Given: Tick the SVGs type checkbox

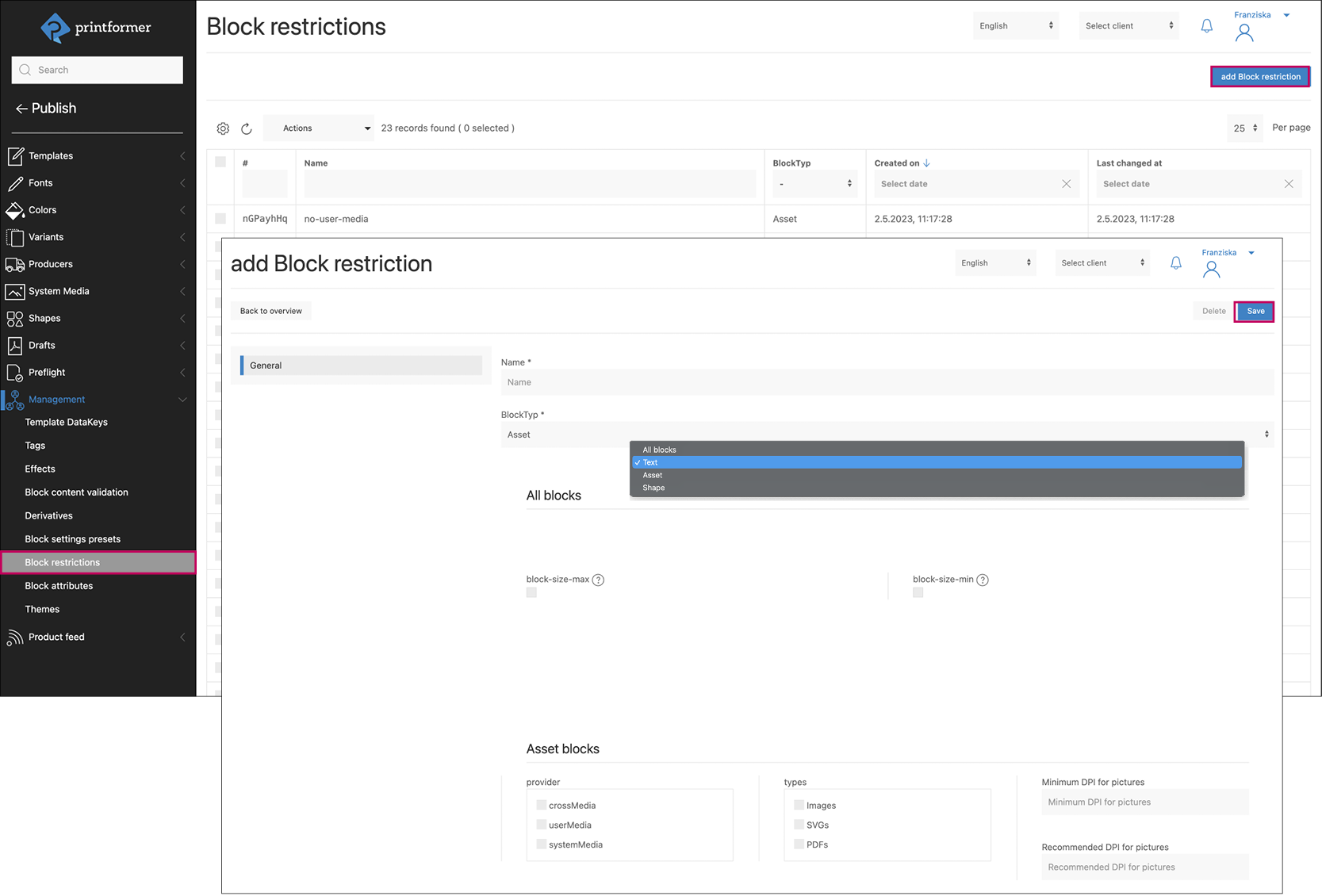Looking at the screenshot, I should click(799, 825).
